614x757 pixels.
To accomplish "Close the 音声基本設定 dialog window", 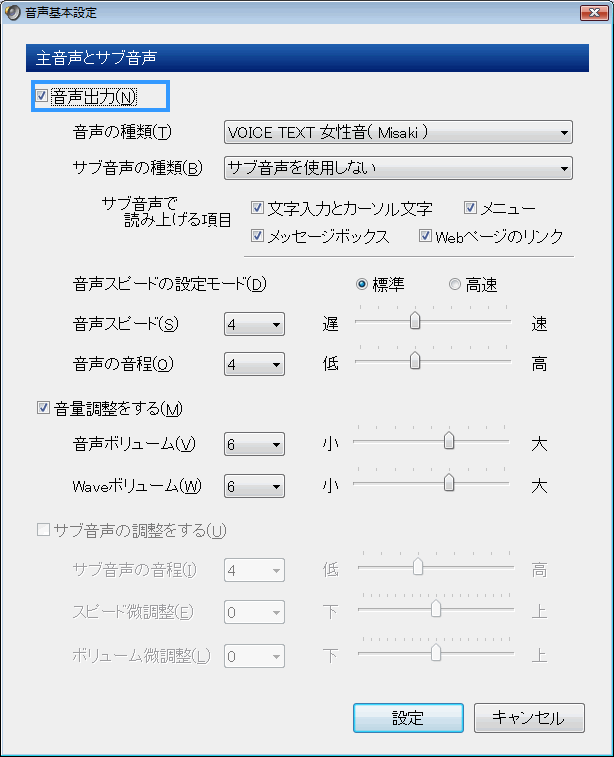I will coord(590,12).
